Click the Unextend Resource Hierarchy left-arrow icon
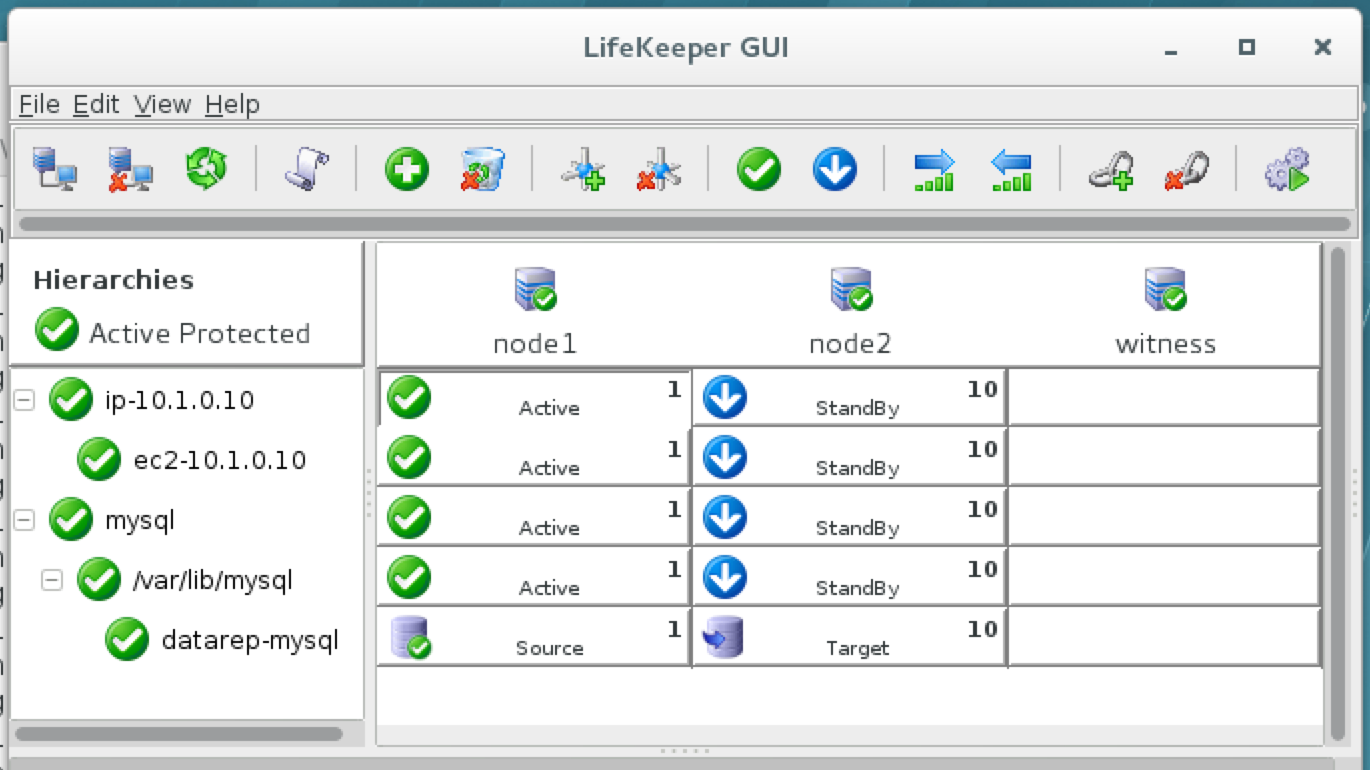The height and width of the screenshot is (770, 1370). pyautogui.click(x=1010, y=170)
